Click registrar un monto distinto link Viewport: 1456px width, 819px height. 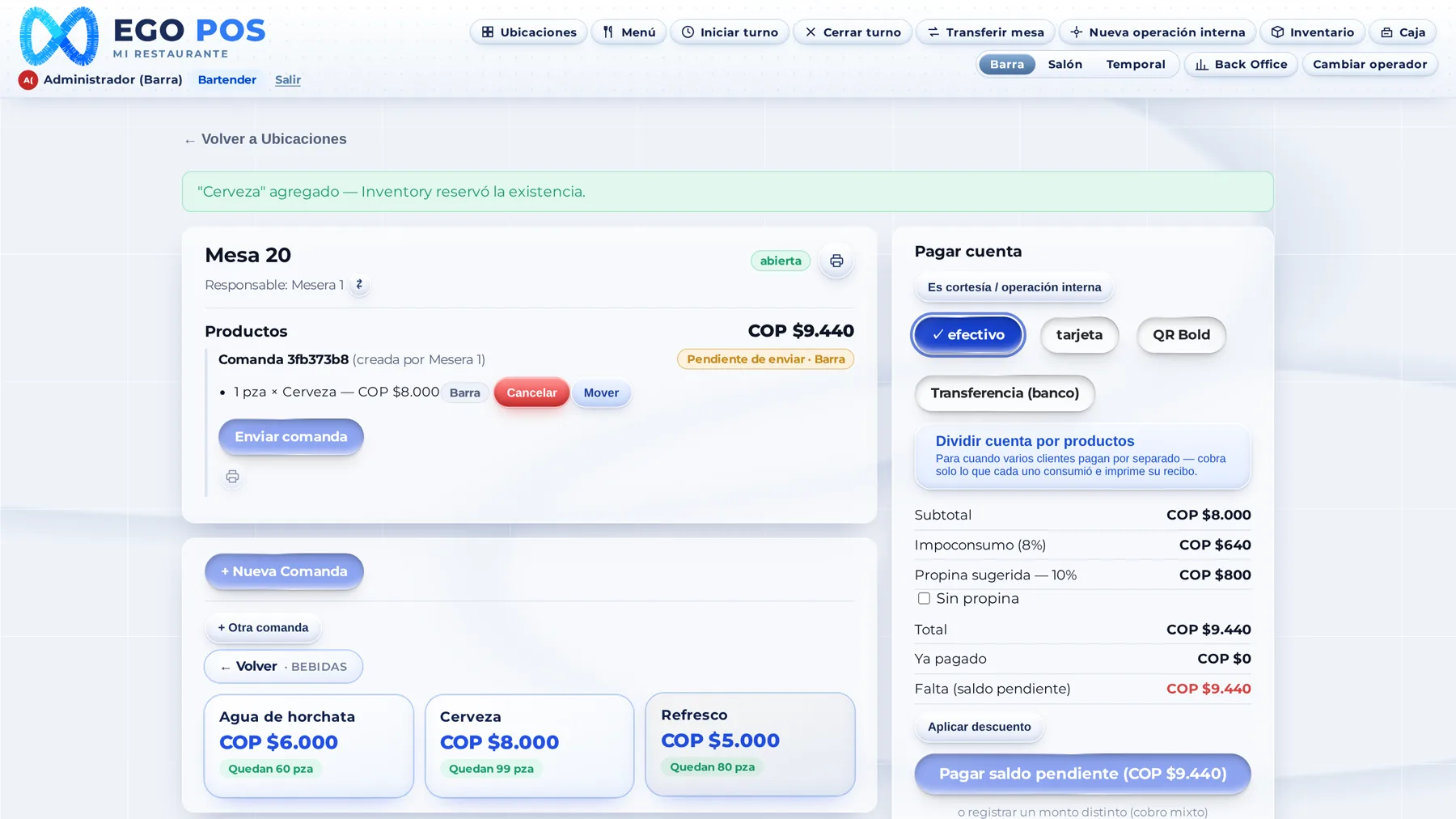pyautogui.click(x=1082, y=812)
